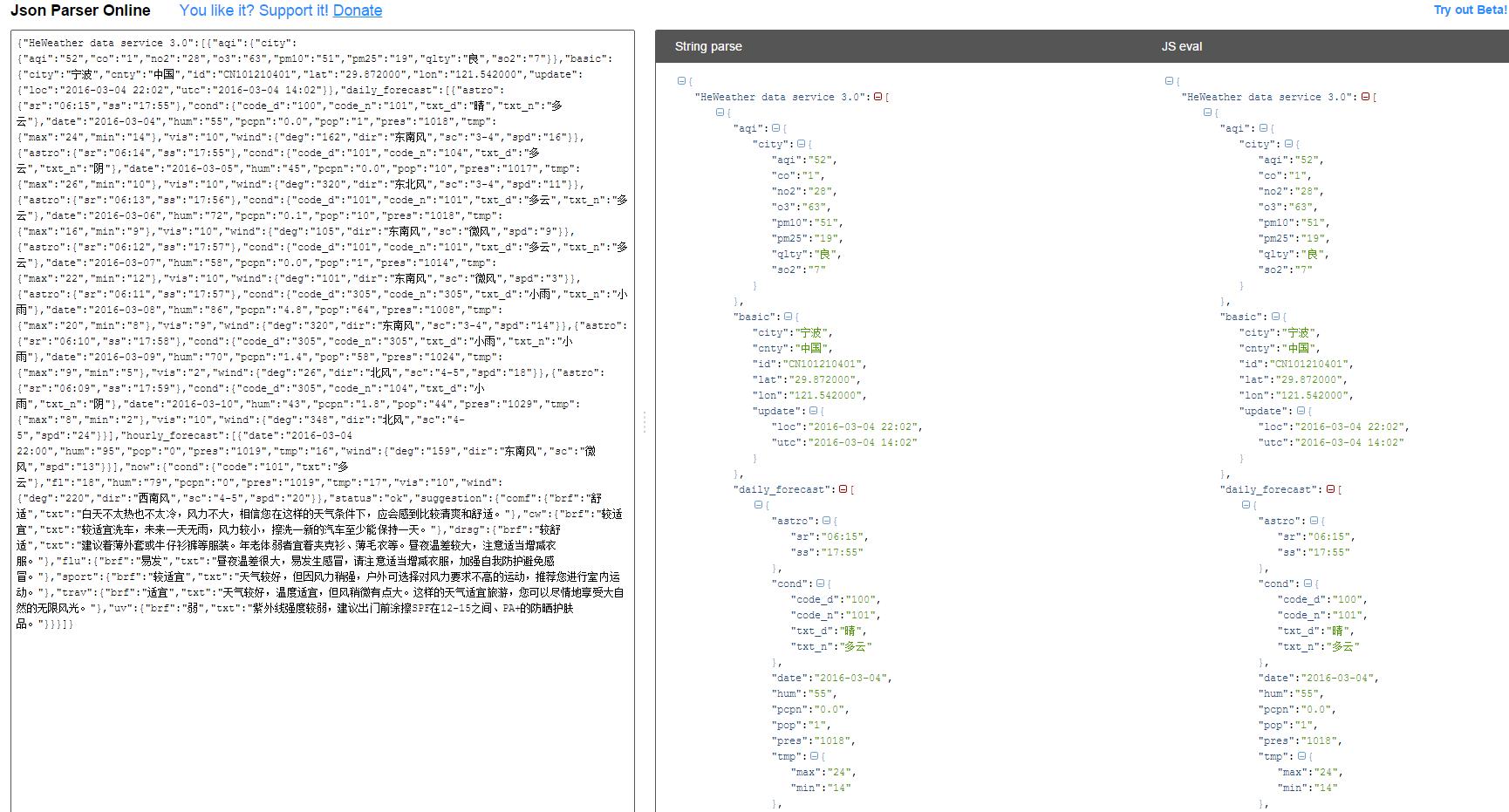Click the Json Parser Online title

[x=80, y=10]
